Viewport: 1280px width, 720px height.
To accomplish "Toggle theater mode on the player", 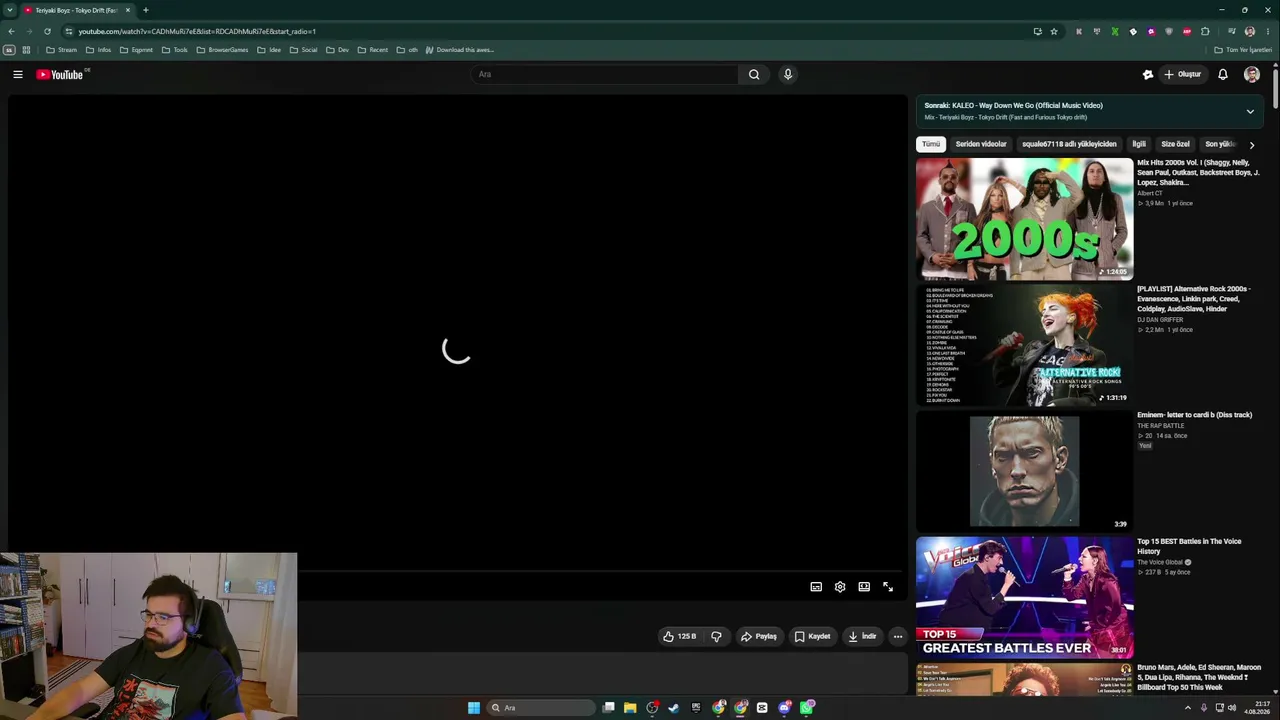I will (864, 587).
